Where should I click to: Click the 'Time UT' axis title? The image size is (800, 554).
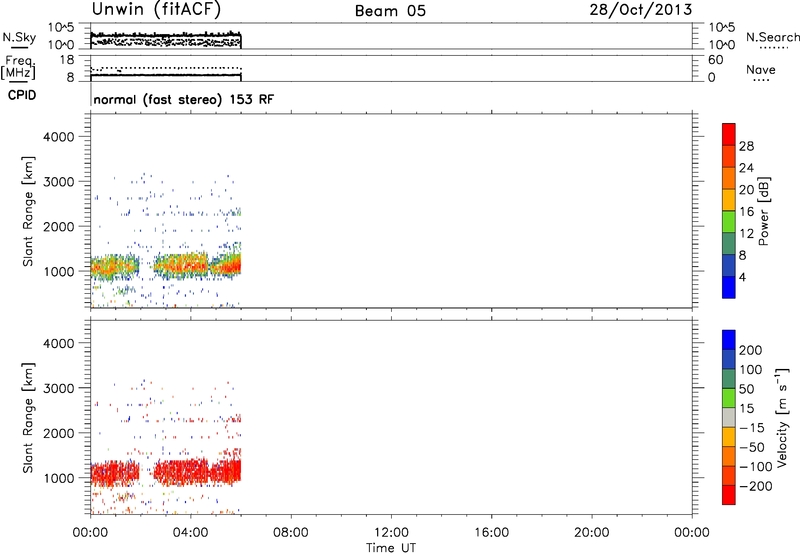pyautogui.click(x=391, y=548)
